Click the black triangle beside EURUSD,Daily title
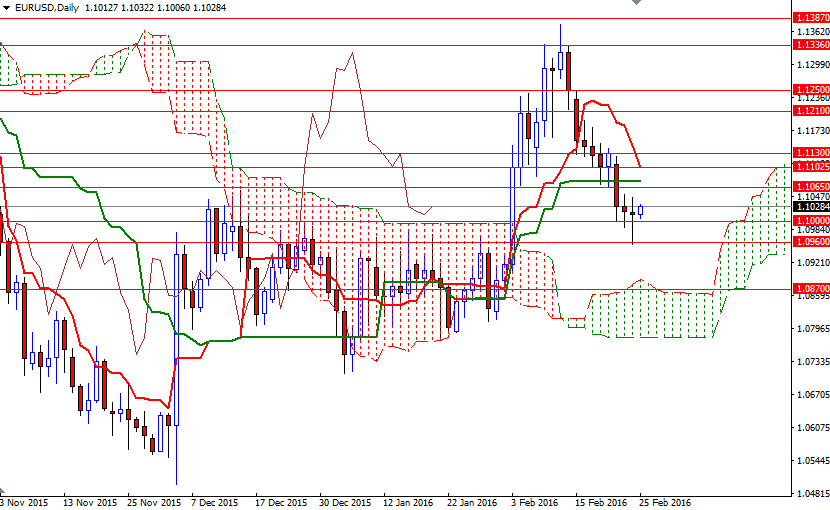The width and height of the screenshot is (830, 510). (x=6, y=8)
